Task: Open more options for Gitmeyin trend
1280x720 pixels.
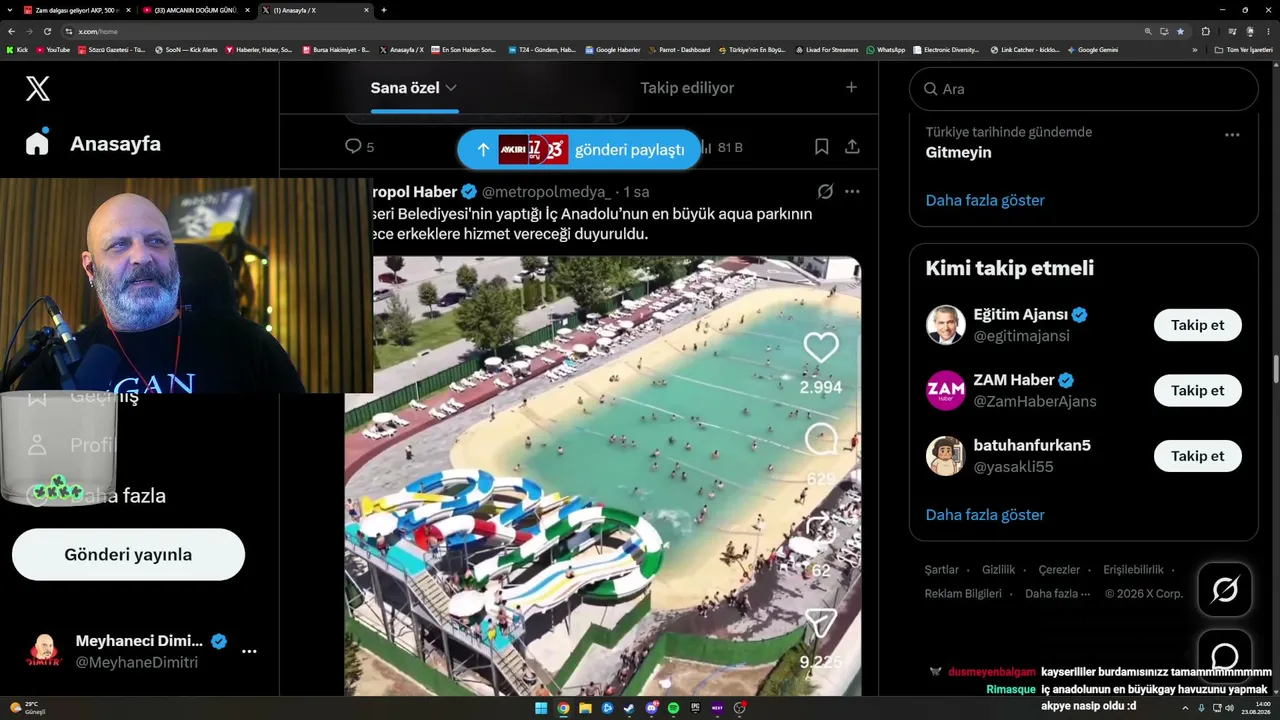Action: (1232, 135)
